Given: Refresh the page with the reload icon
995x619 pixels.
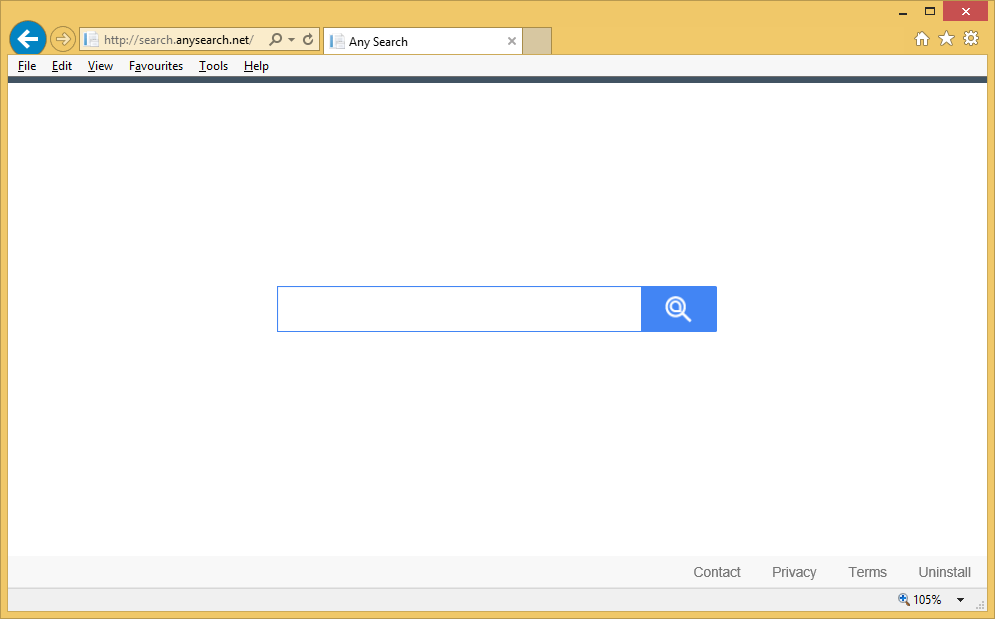Looking at the screenshot, I should pyautogui.click(x=308, y=40).
